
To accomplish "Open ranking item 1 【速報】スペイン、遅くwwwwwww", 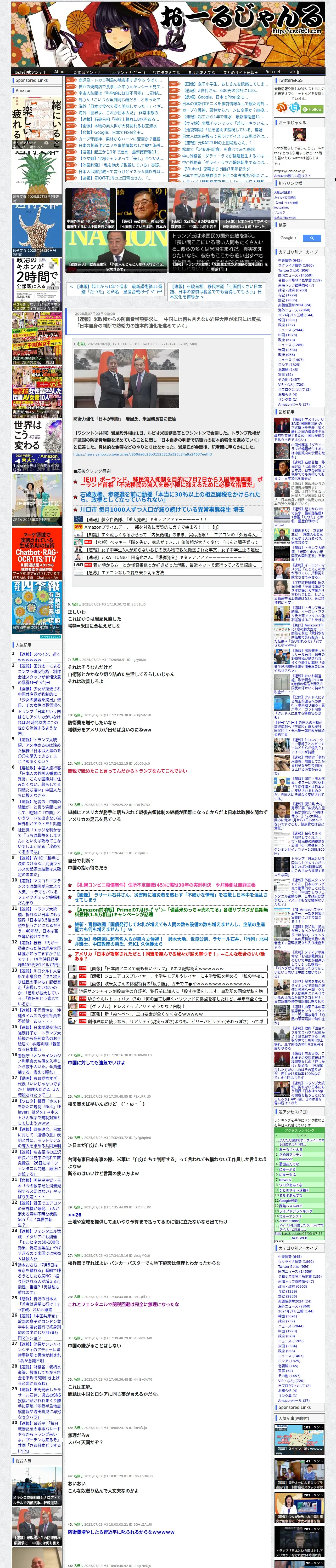I will point(38,657).
